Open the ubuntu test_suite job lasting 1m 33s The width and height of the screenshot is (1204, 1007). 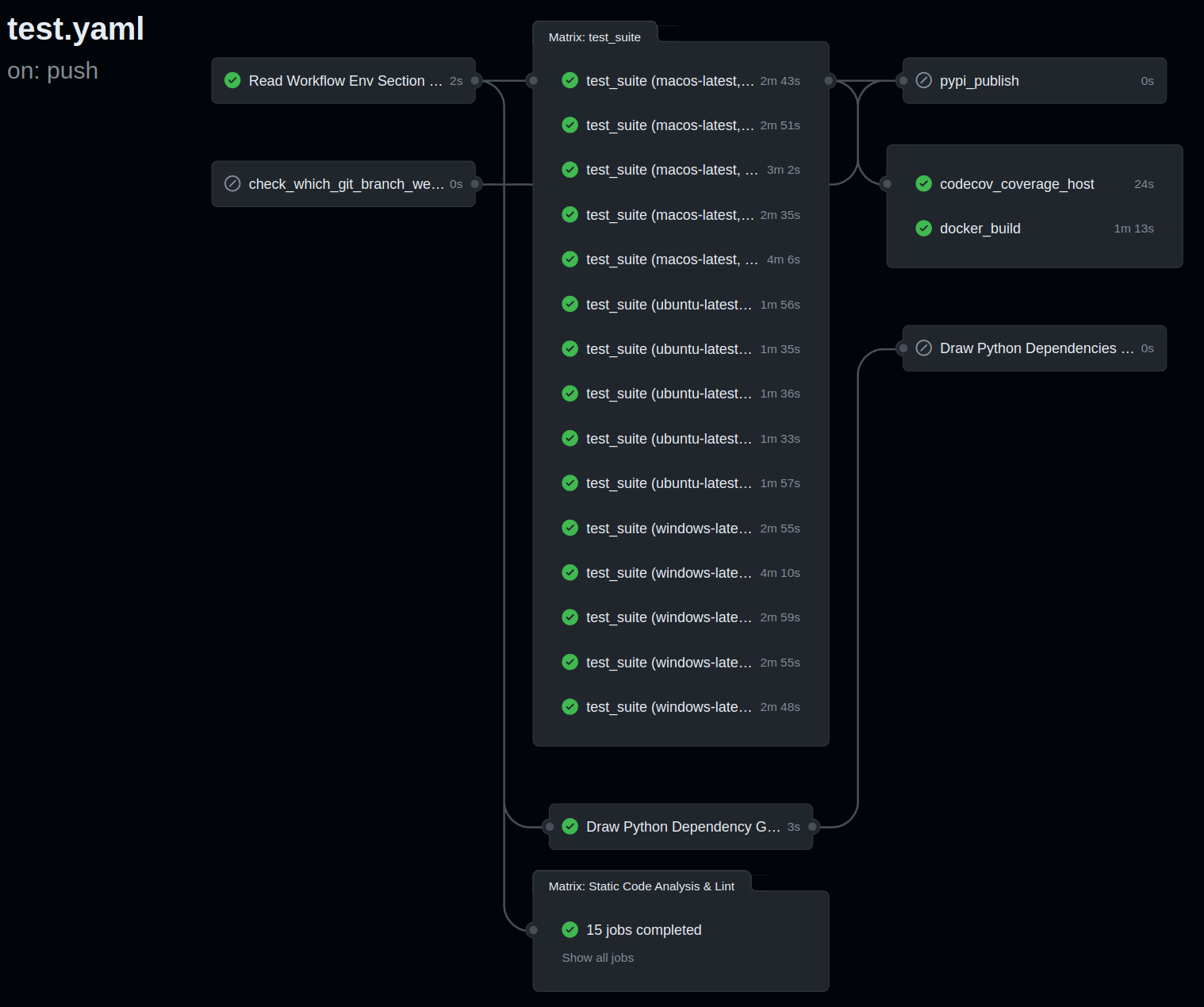[669, 439]
